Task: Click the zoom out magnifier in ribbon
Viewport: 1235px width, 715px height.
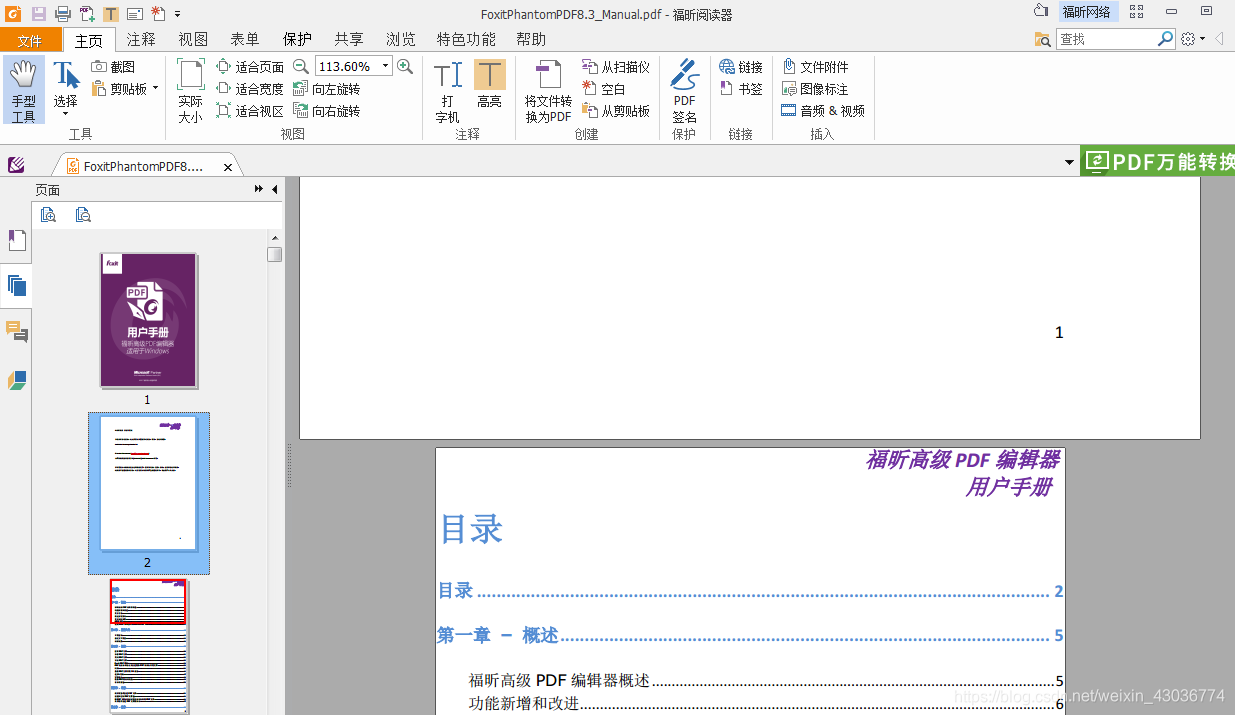Action: tap(301, 67)
